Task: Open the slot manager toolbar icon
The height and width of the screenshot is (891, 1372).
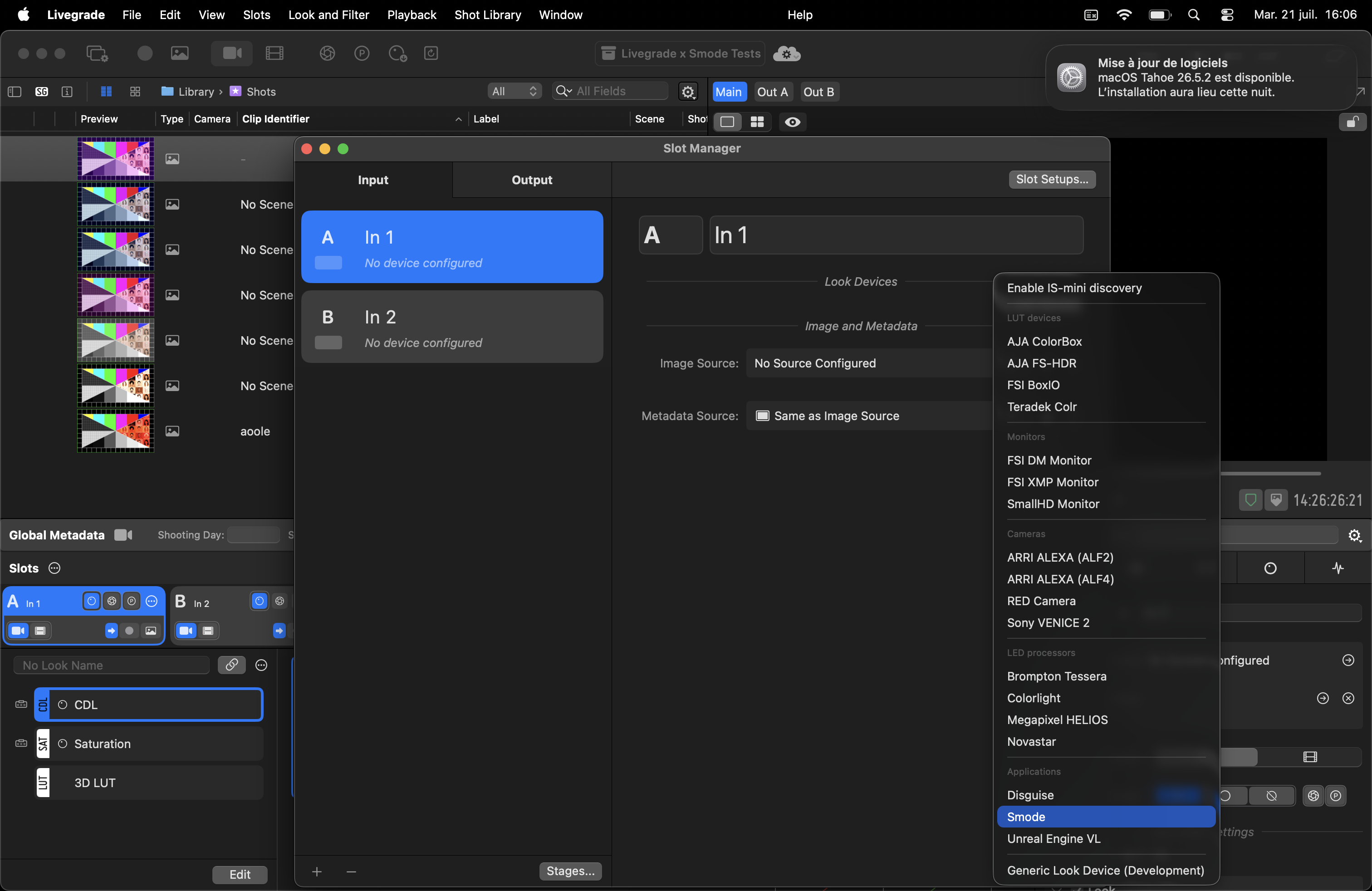Action: (x=97, y=54)
